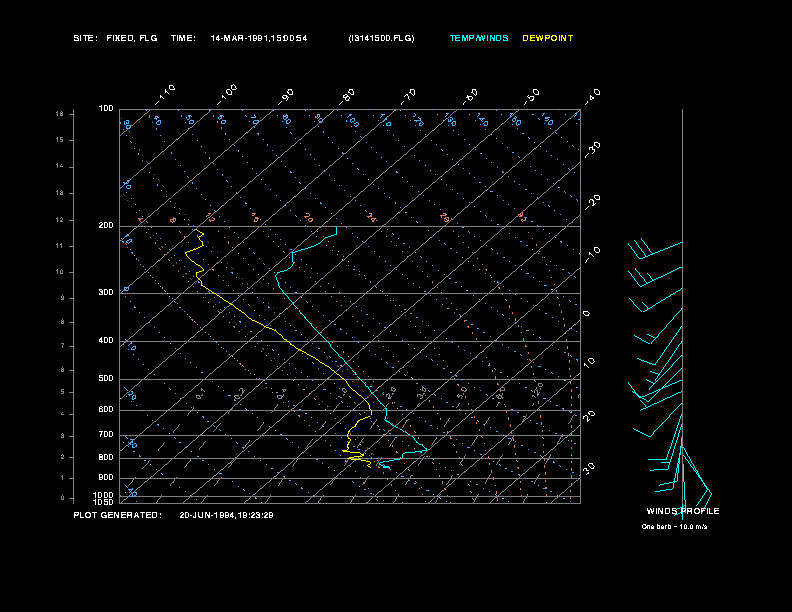The image size is (792, 612).
Task: Click the topmost wind barb in profile
Action: 655,249
